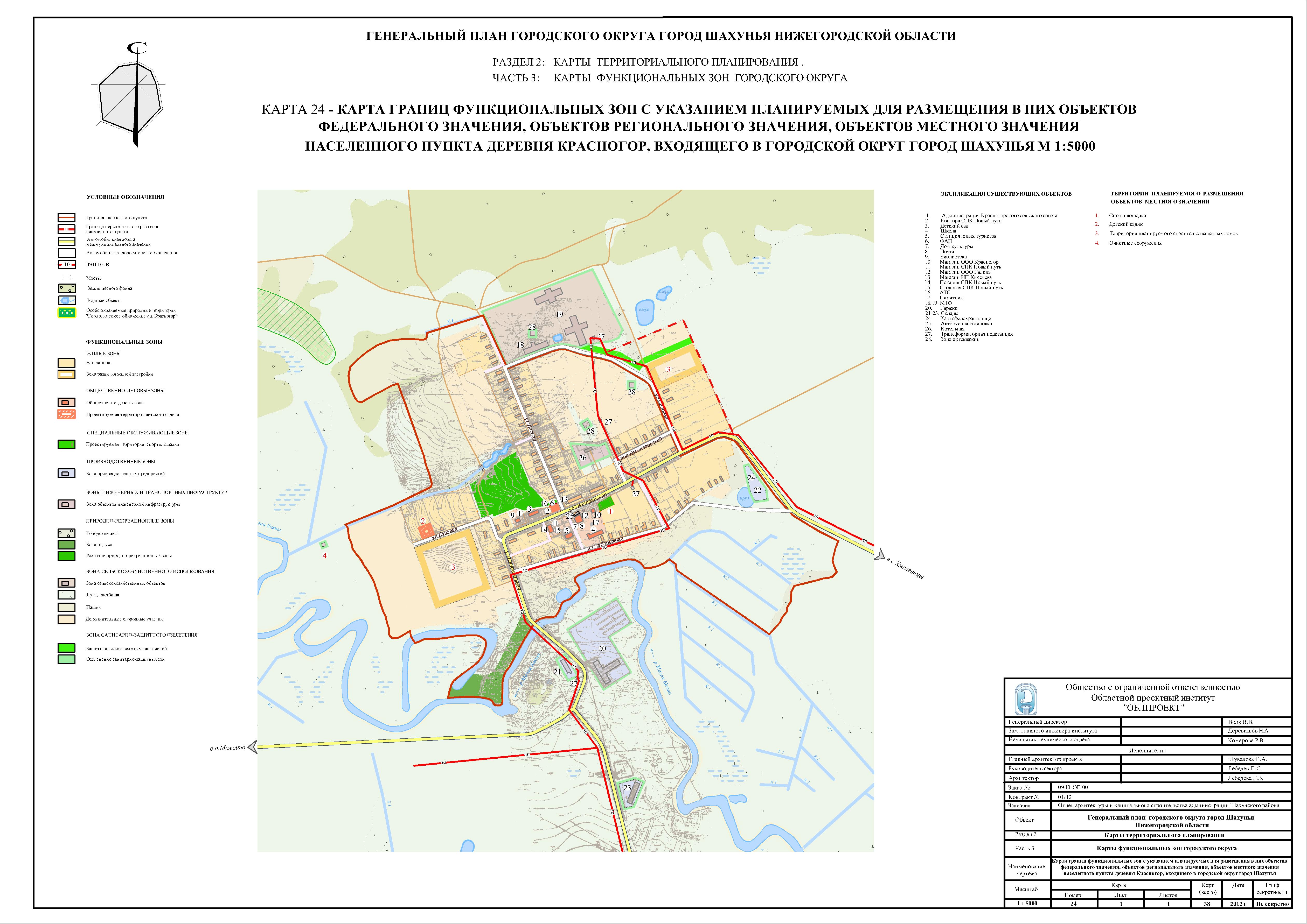The width and height of the screenshot is (1307, 924).
Task: Click the 'Картофелехранилище' explication entry
Action: click(x=965, y=319)
